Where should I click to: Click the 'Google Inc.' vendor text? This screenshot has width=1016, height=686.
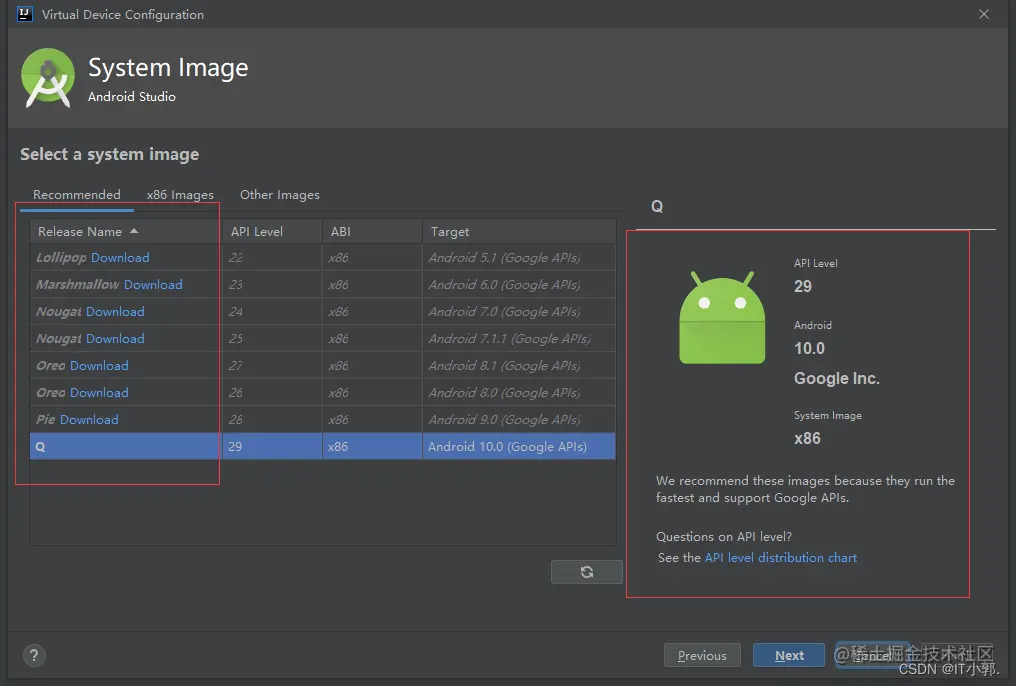click(837, 378)
